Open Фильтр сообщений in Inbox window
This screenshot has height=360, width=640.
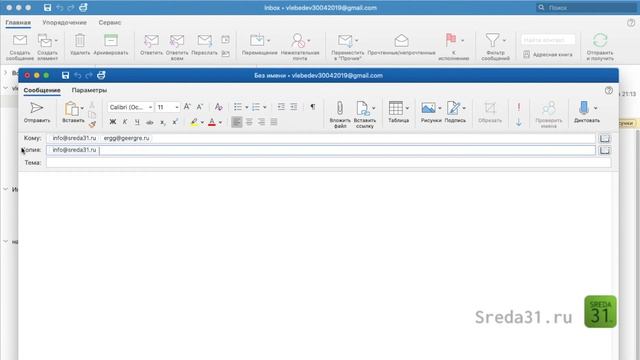coord(495,47)
